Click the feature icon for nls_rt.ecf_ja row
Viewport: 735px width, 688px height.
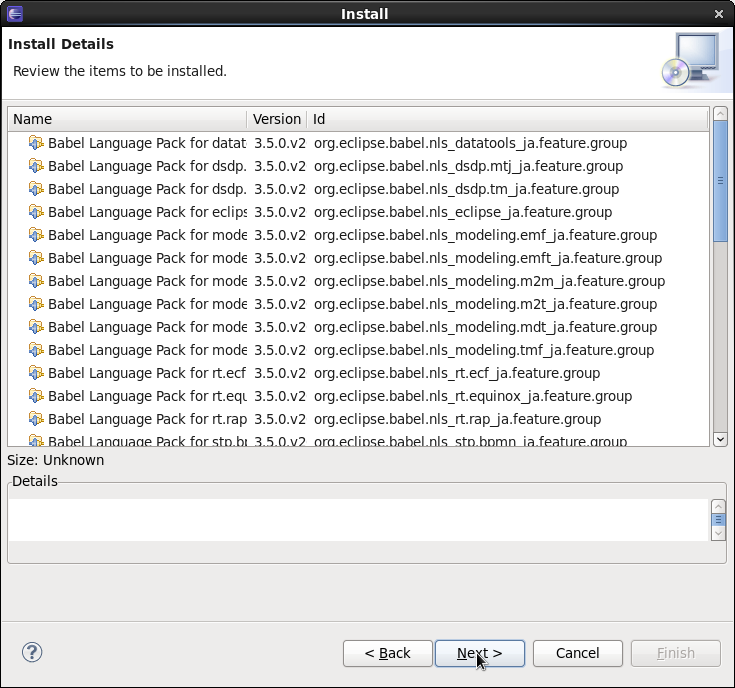(36, 372)
